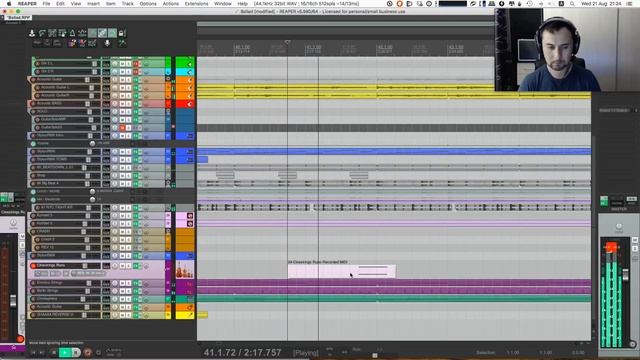
Task: Click the Play button in the transport
Action: click(64, 352)
